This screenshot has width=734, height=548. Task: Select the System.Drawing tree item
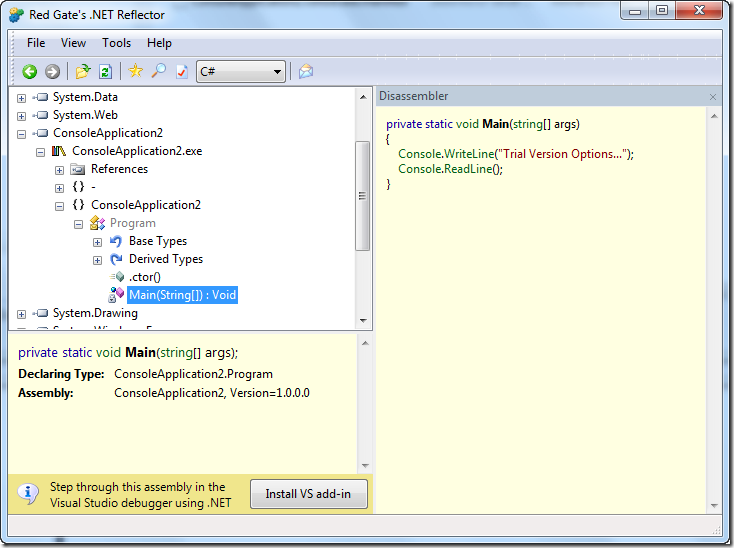pyautogui.click(x=95, y=313)
